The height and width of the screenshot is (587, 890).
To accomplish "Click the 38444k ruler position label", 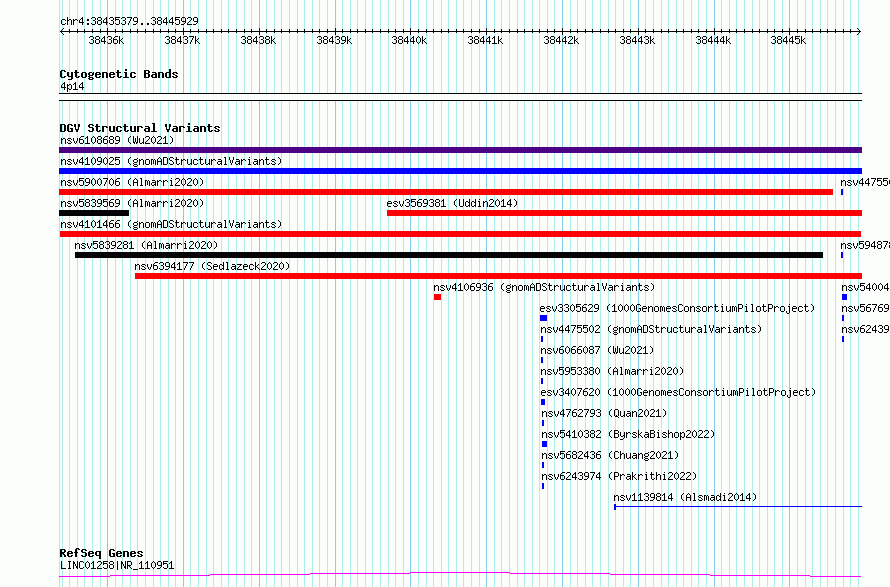I will 713,40.
